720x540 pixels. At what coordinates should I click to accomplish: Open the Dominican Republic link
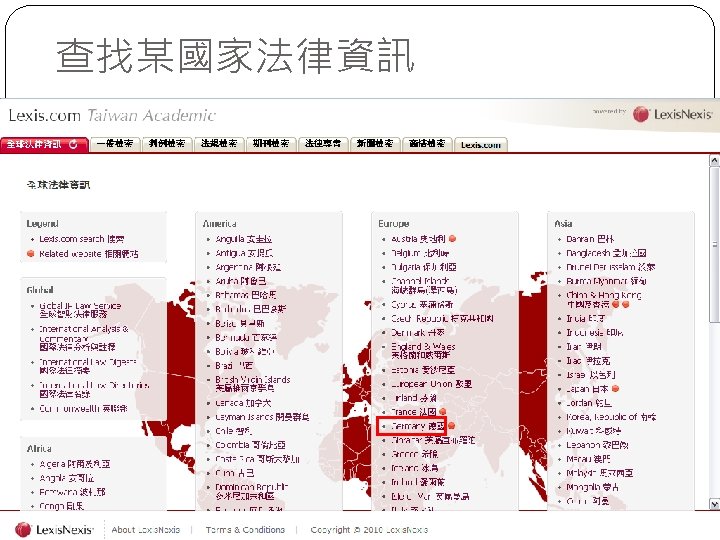pos(252,491)
